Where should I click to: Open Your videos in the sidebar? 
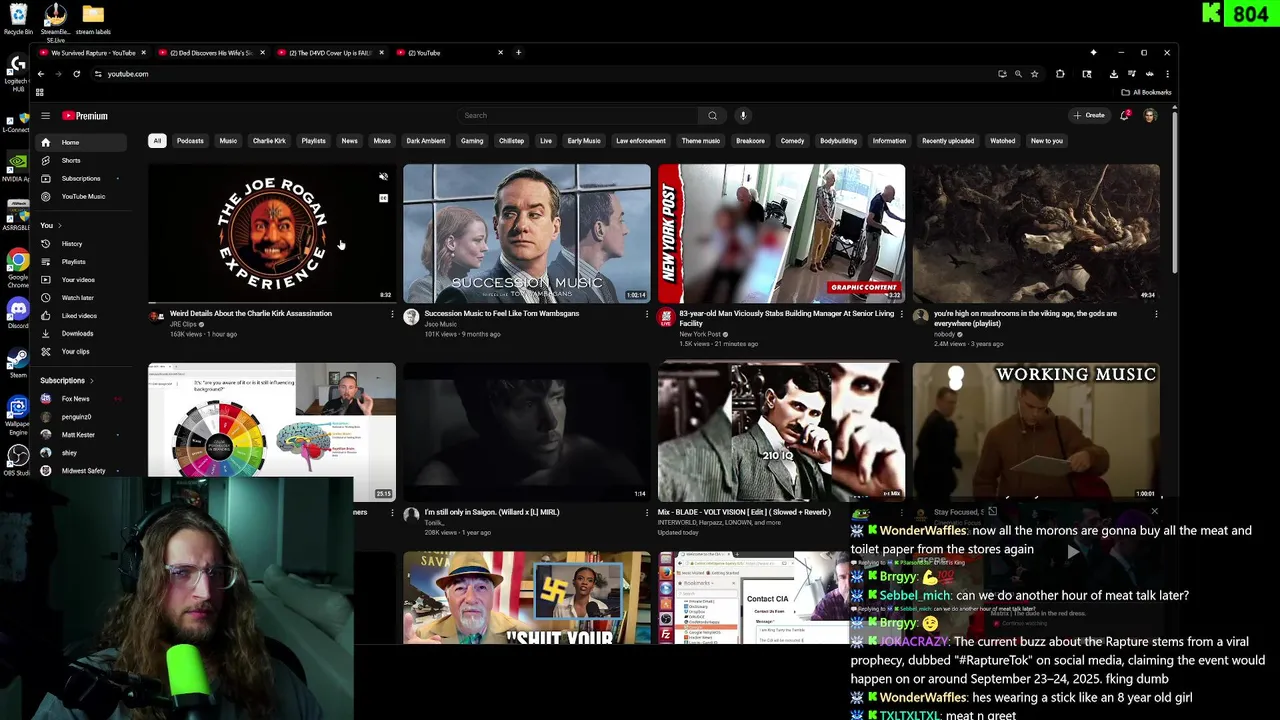[x=77, y=280]
